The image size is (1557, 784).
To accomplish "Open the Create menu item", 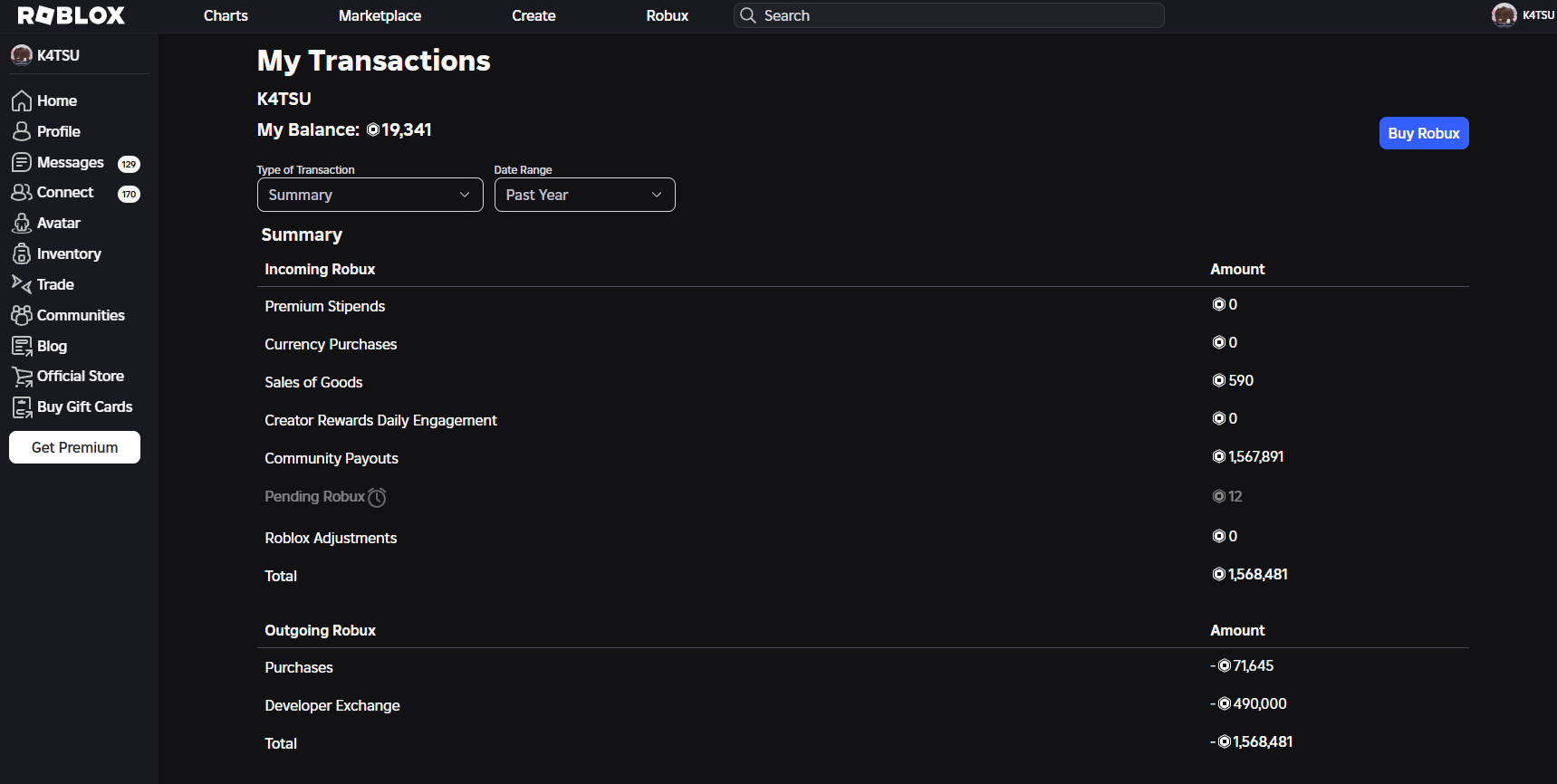I will [533, 15].
